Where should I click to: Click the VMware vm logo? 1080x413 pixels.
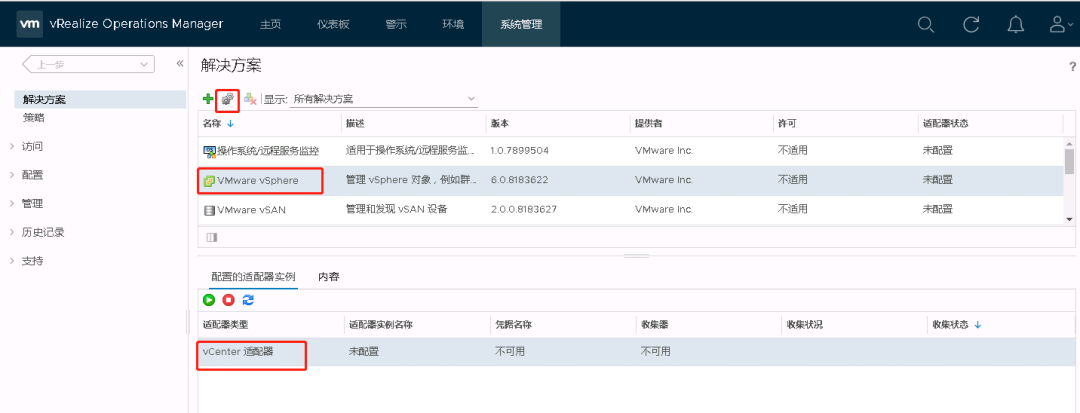[x=29, y=24]
